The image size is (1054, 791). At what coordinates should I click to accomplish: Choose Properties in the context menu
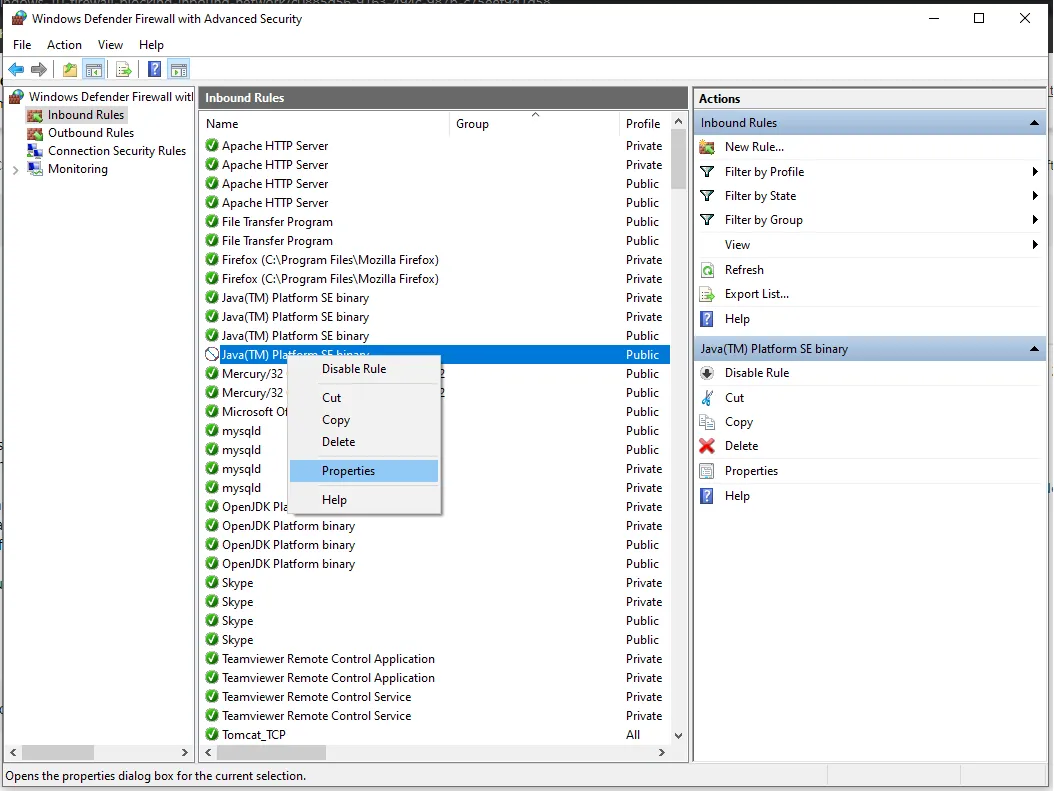(x=364, y=471)
